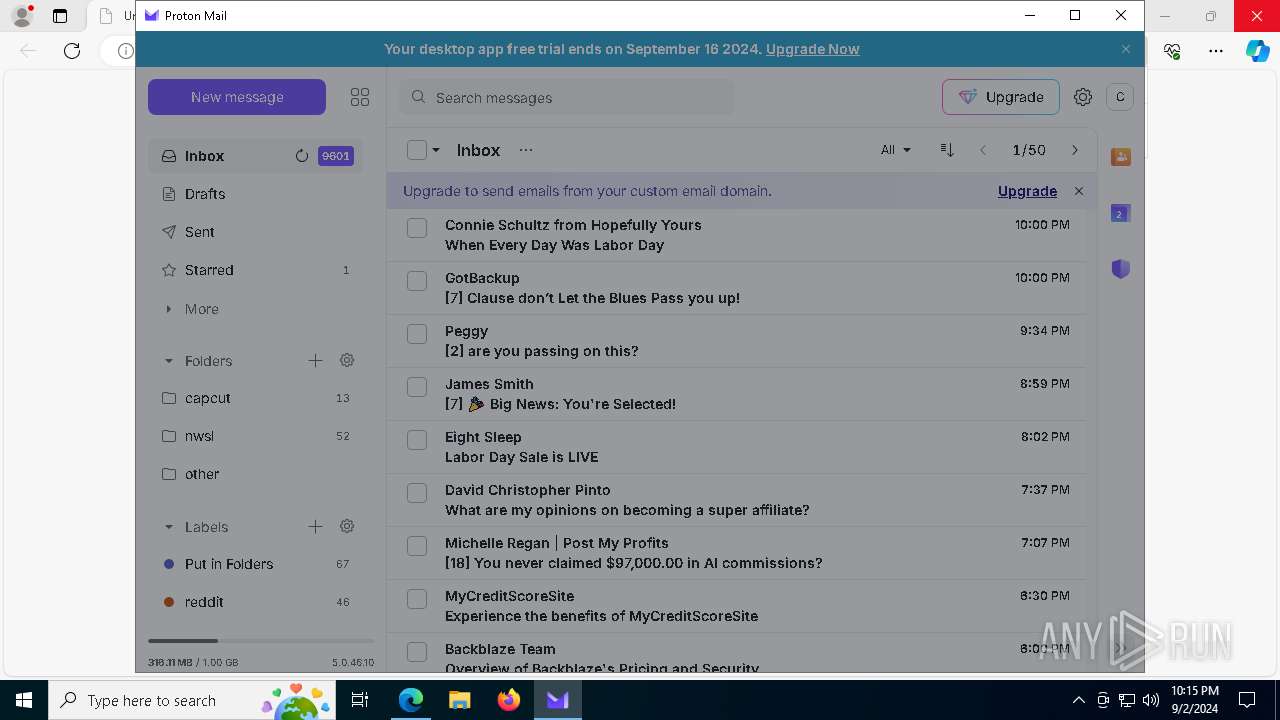The height and width of the screenshot is (720, 1280).
Task: Open label settings gear icon
Action: [347, 526]
